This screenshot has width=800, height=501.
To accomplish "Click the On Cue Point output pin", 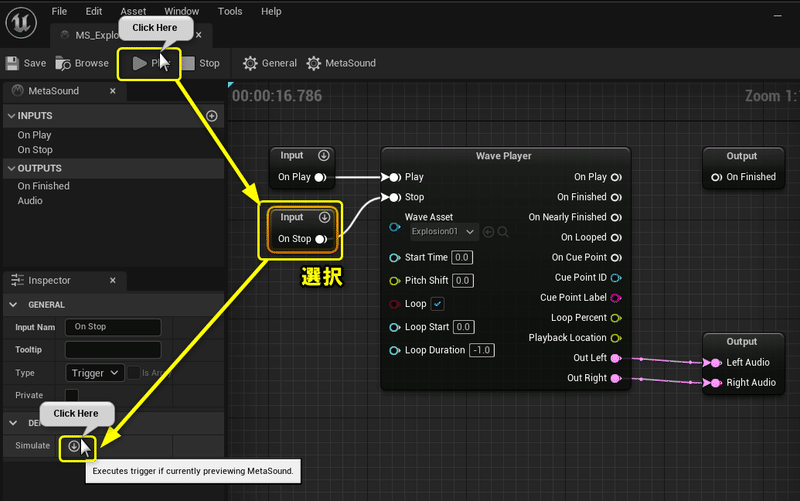I will coord(616,258).
